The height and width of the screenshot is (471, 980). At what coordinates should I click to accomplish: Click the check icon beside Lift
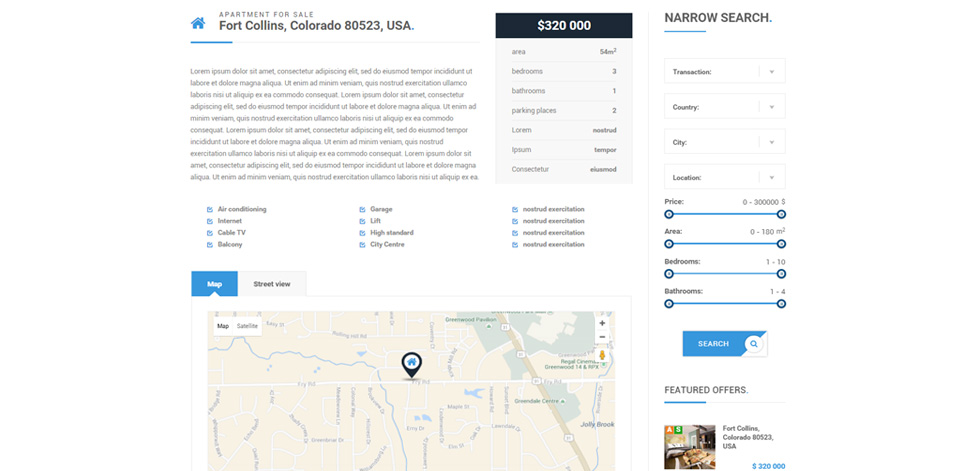tap(362, 221)
